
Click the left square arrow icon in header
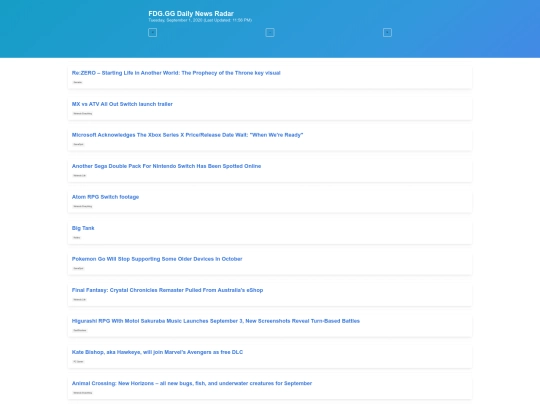[153, 32]
